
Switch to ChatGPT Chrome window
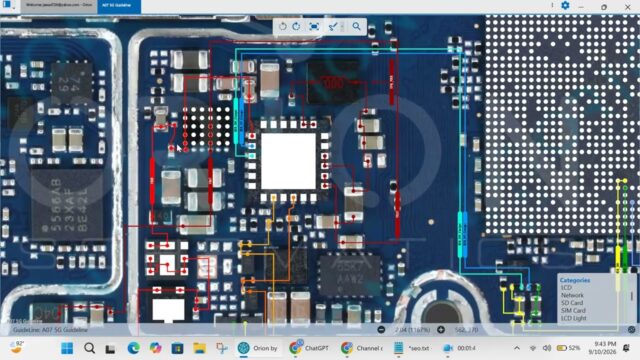click(309, 348)
